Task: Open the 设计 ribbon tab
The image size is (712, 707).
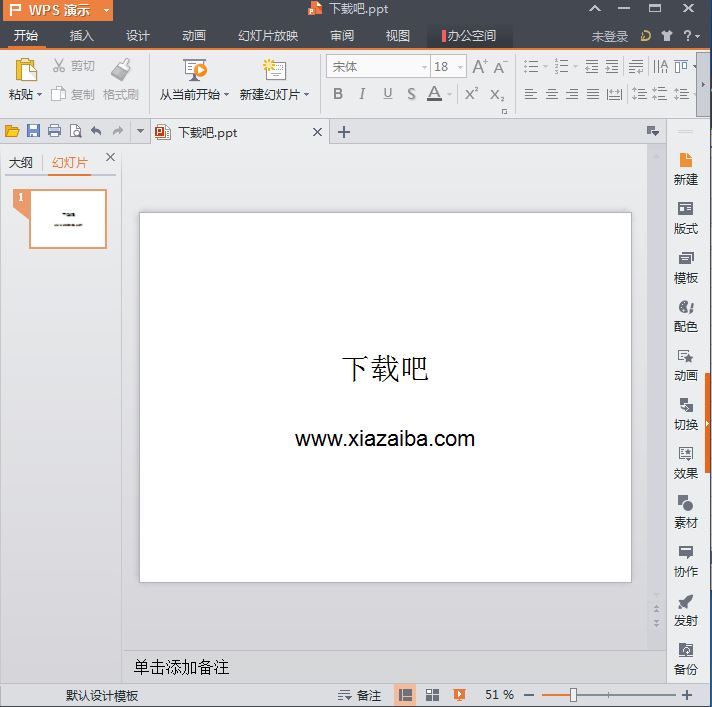Action: point(138,35)
